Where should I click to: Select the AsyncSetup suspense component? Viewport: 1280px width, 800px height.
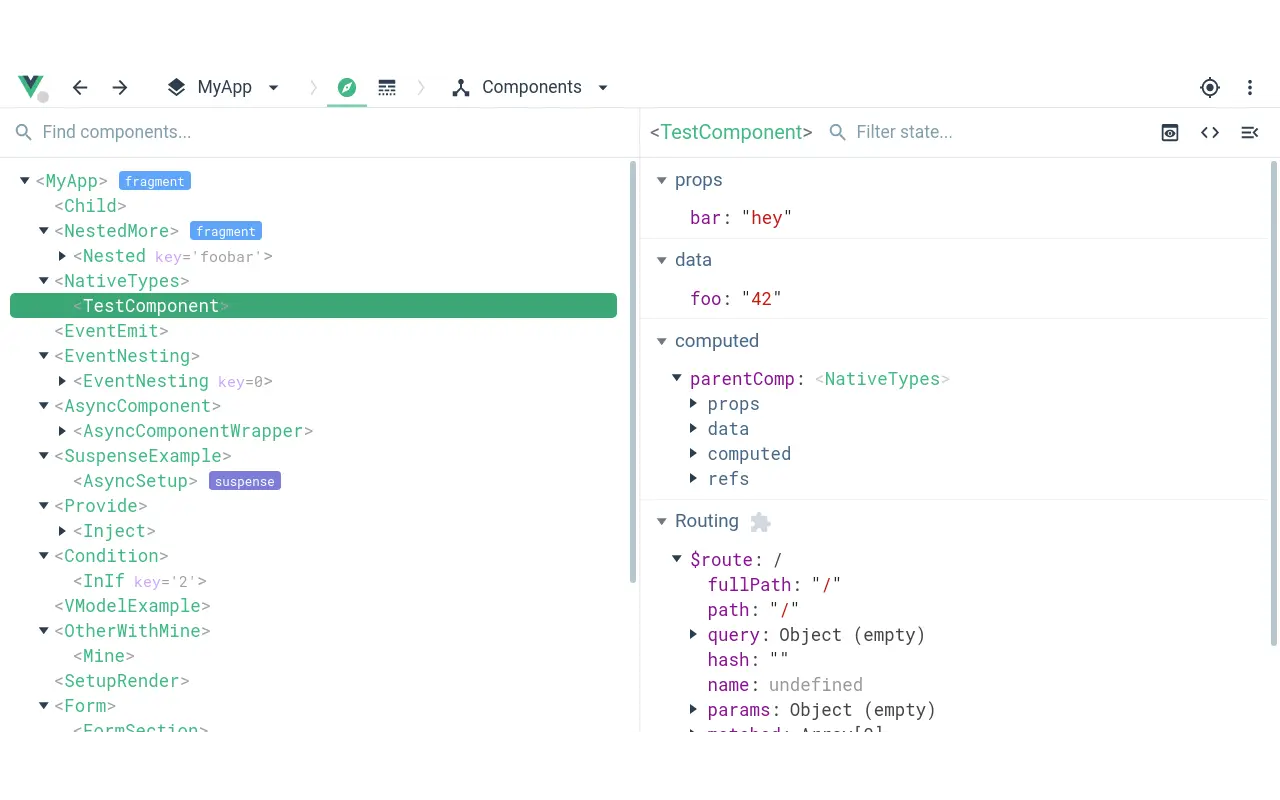point(135,481)
